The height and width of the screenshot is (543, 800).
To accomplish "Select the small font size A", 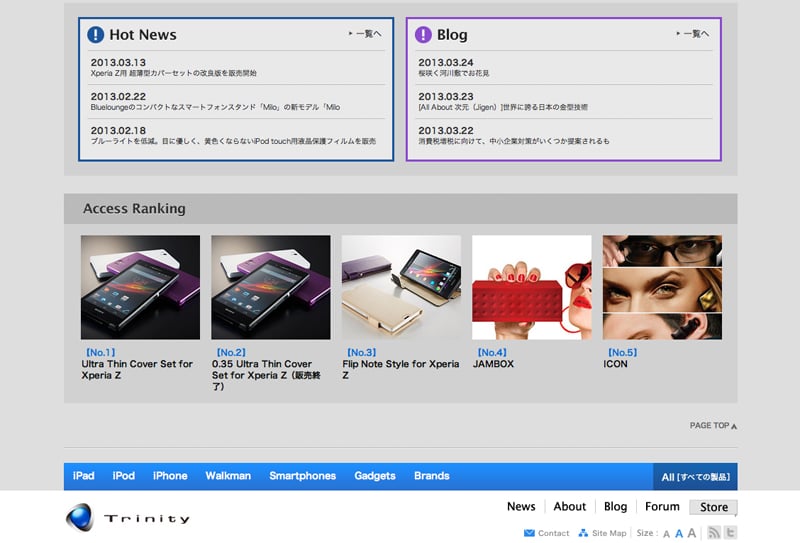I will pos(666,534).
